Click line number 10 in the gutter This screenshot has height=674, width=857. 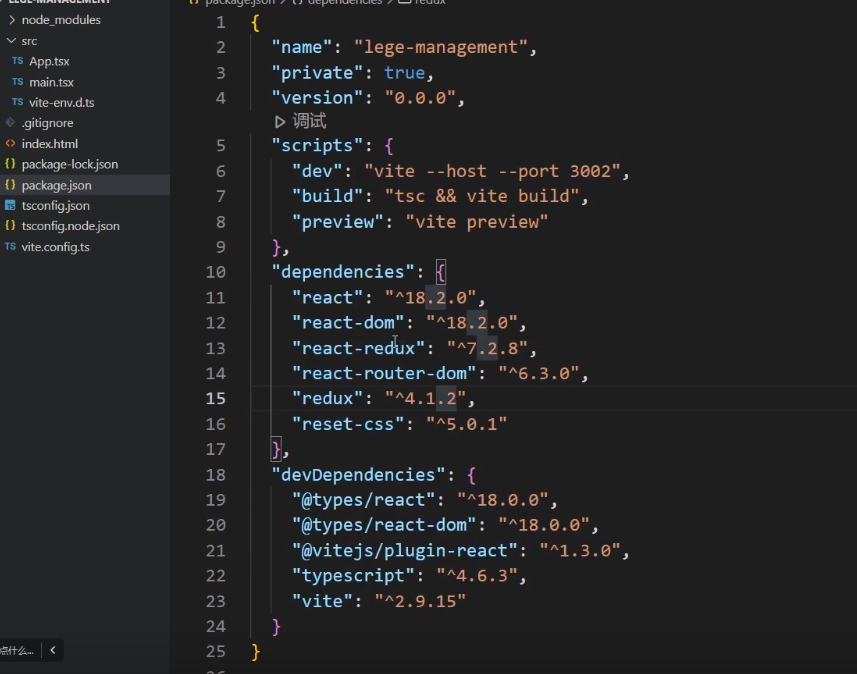click(215, 272)
